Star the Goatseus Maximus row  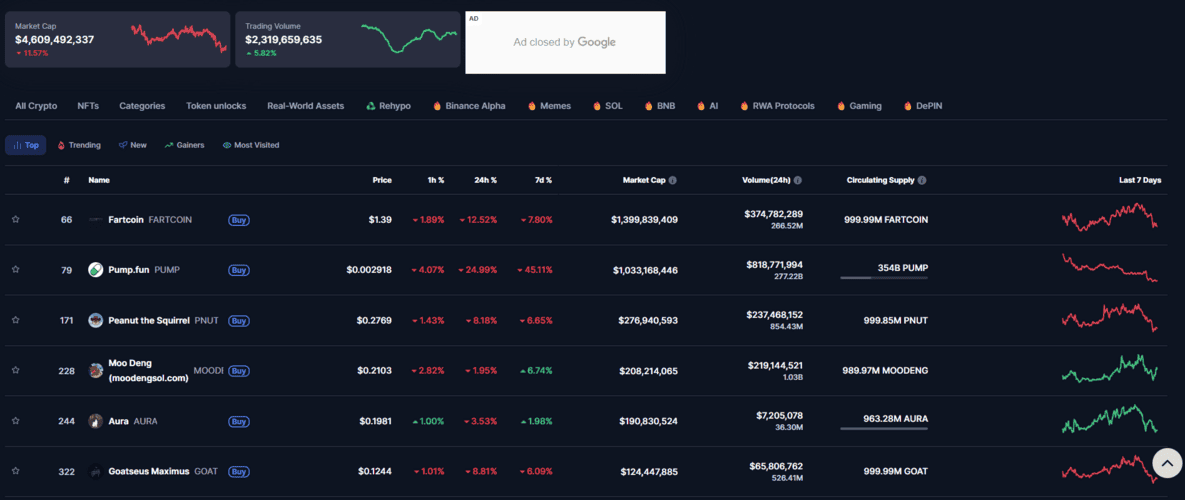15,471
